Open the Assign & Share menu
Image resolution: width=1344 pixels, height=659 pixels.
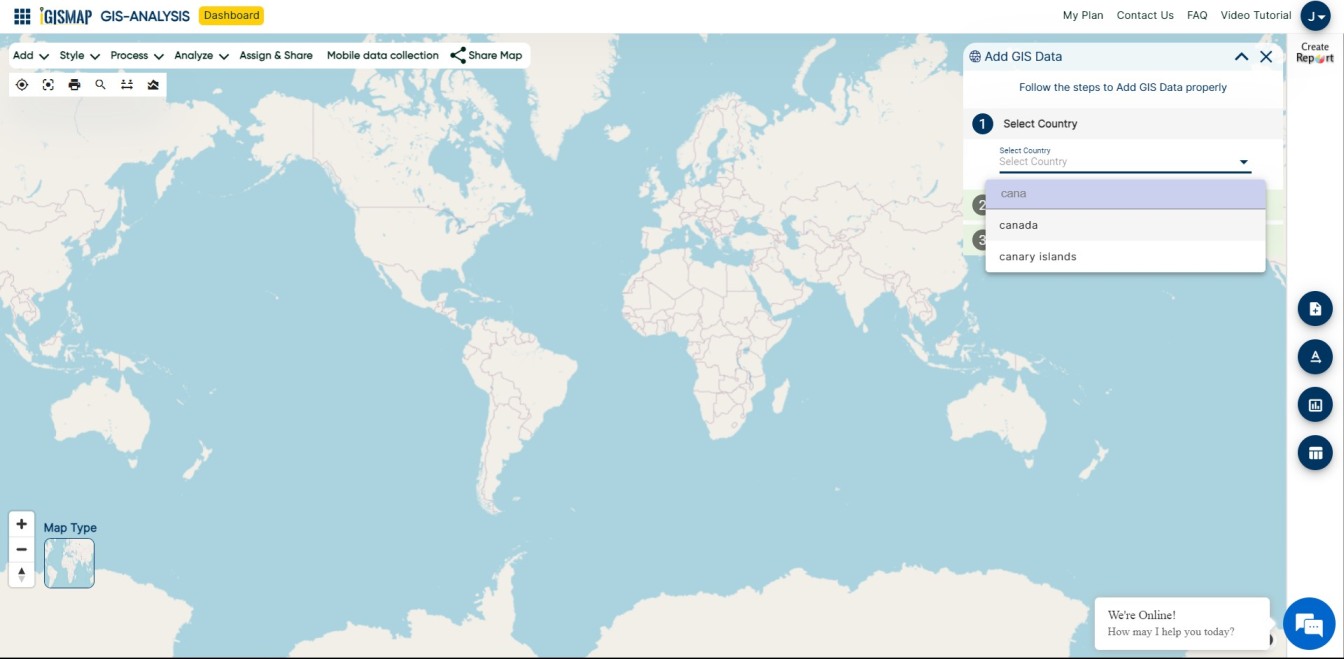pos(275,55)
